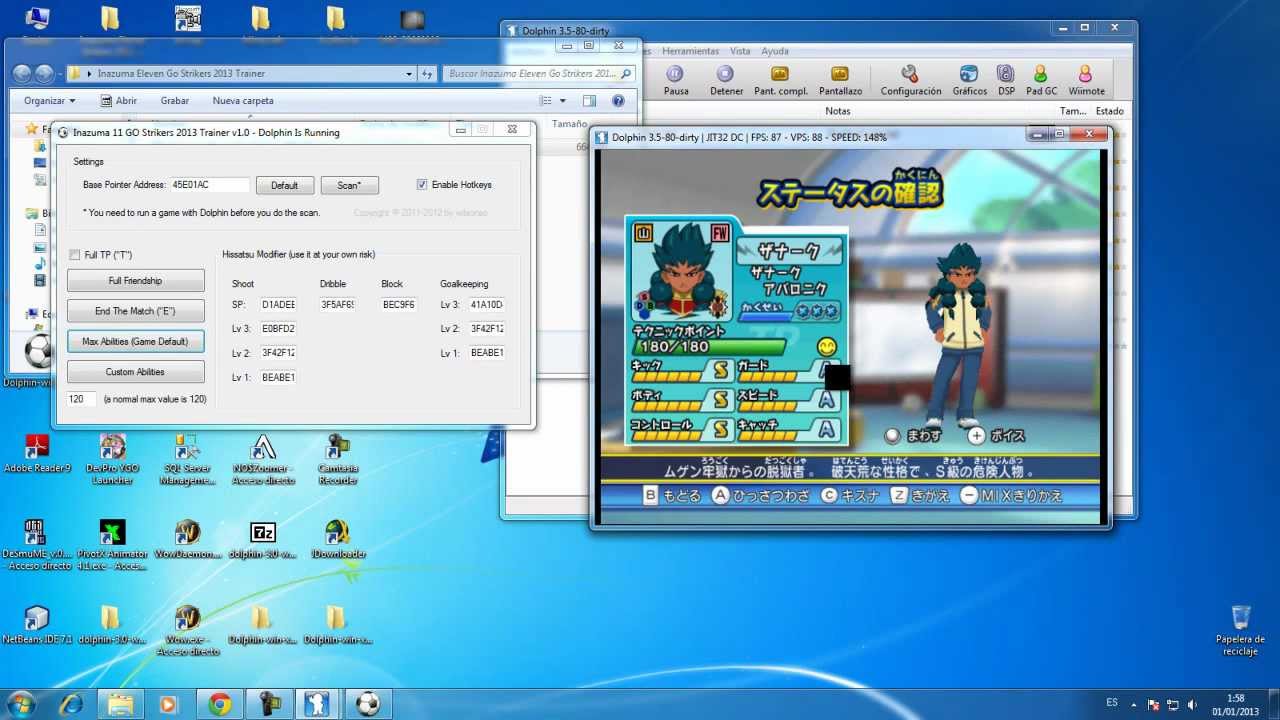Click End The Match ("E") button

click(136, 311)
